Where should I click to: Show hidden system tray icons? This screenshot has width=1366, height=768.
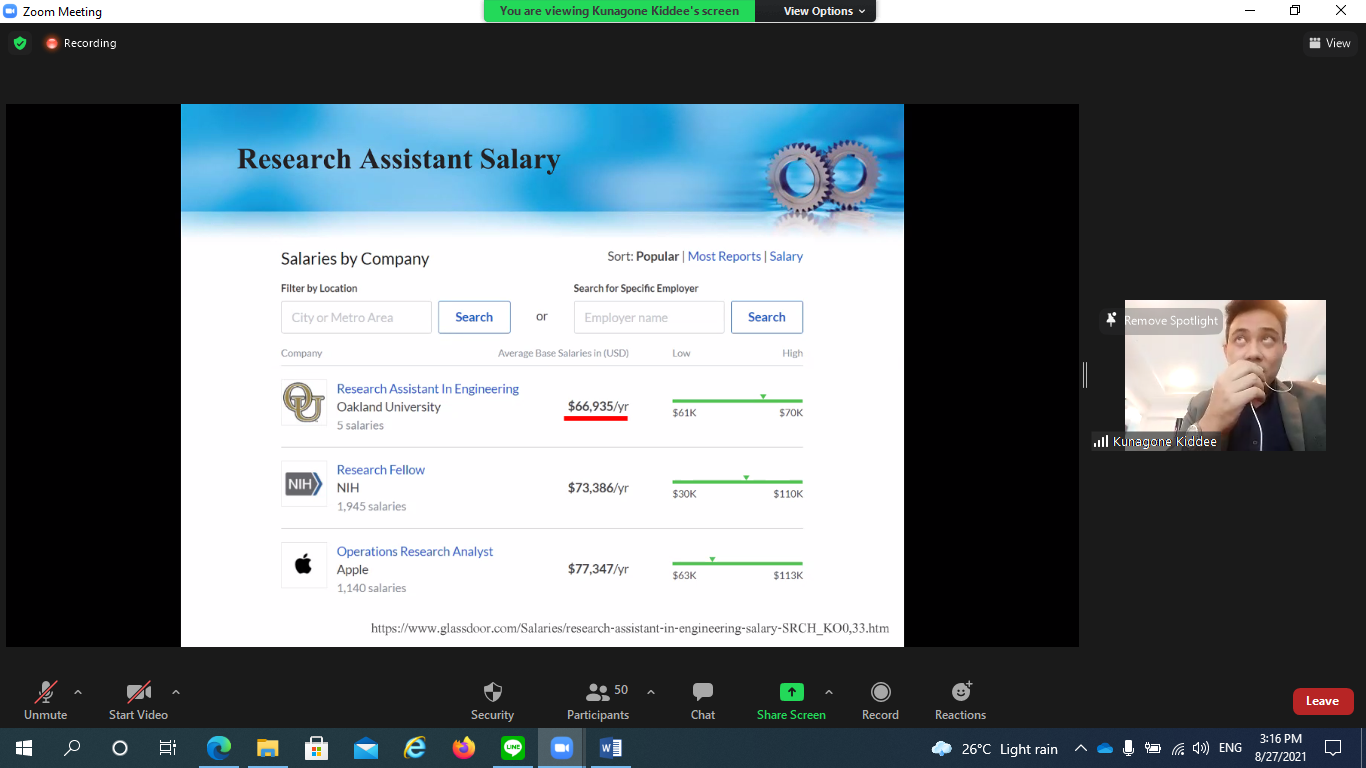[1081, 748]
